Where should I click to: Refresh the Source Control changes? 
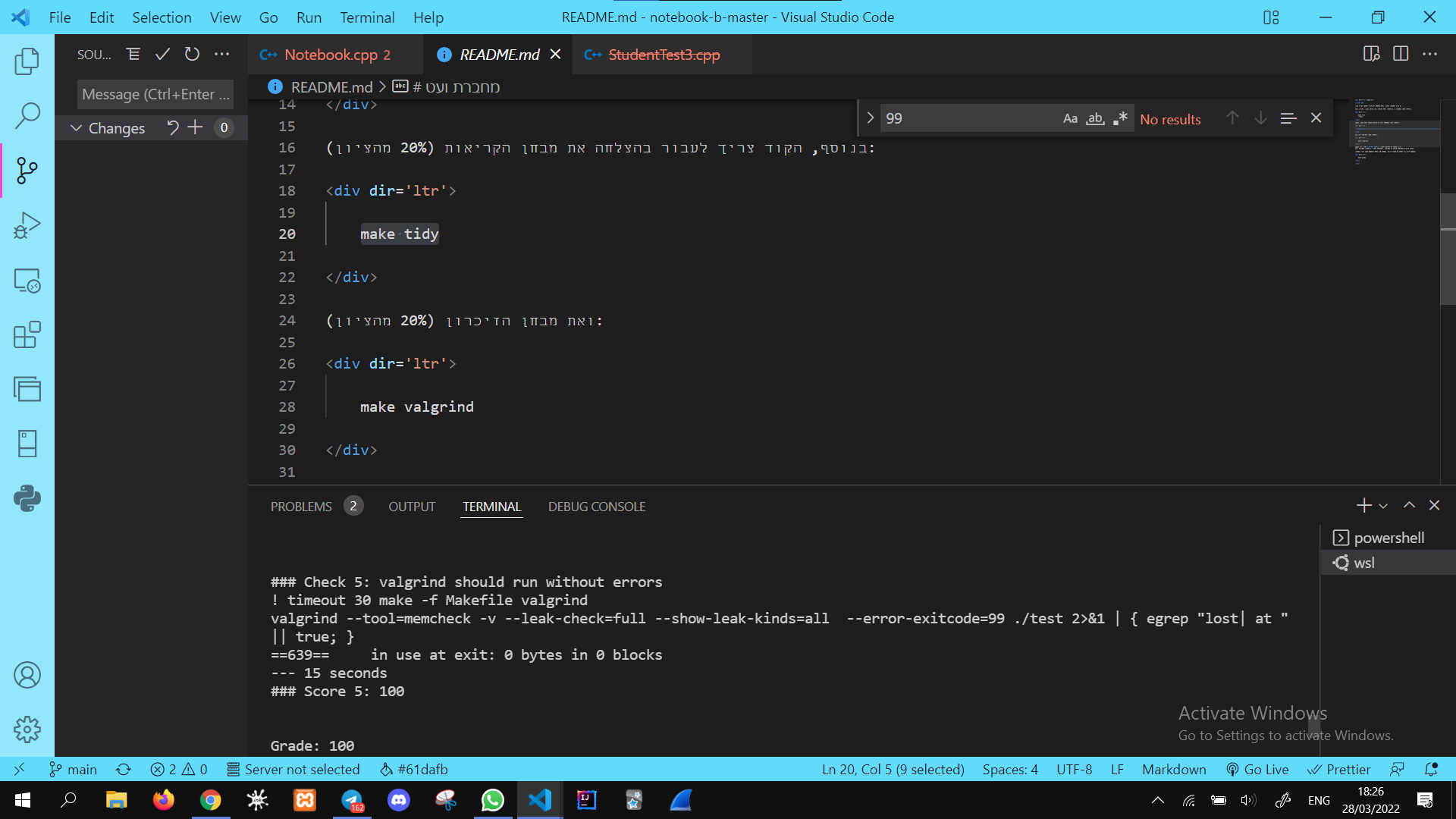pos(192,54)
